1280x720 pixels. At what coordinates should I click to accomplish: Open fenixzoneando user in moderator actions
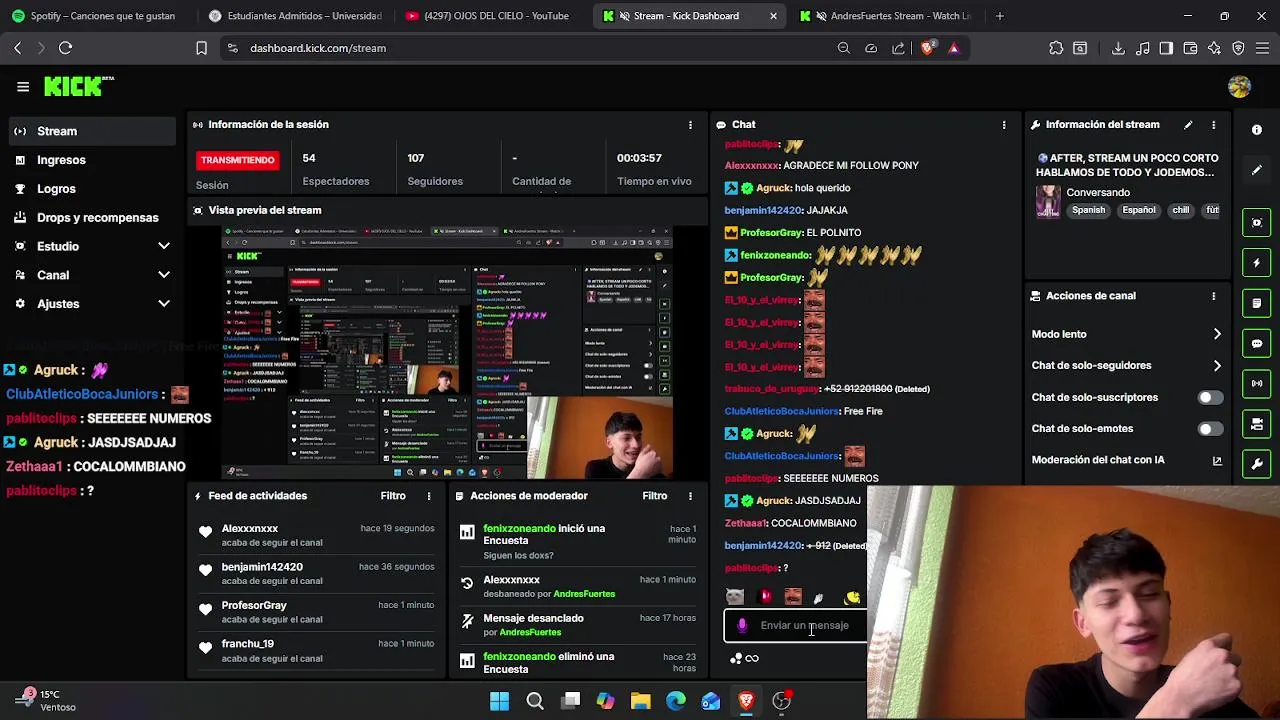click(519, 529)
